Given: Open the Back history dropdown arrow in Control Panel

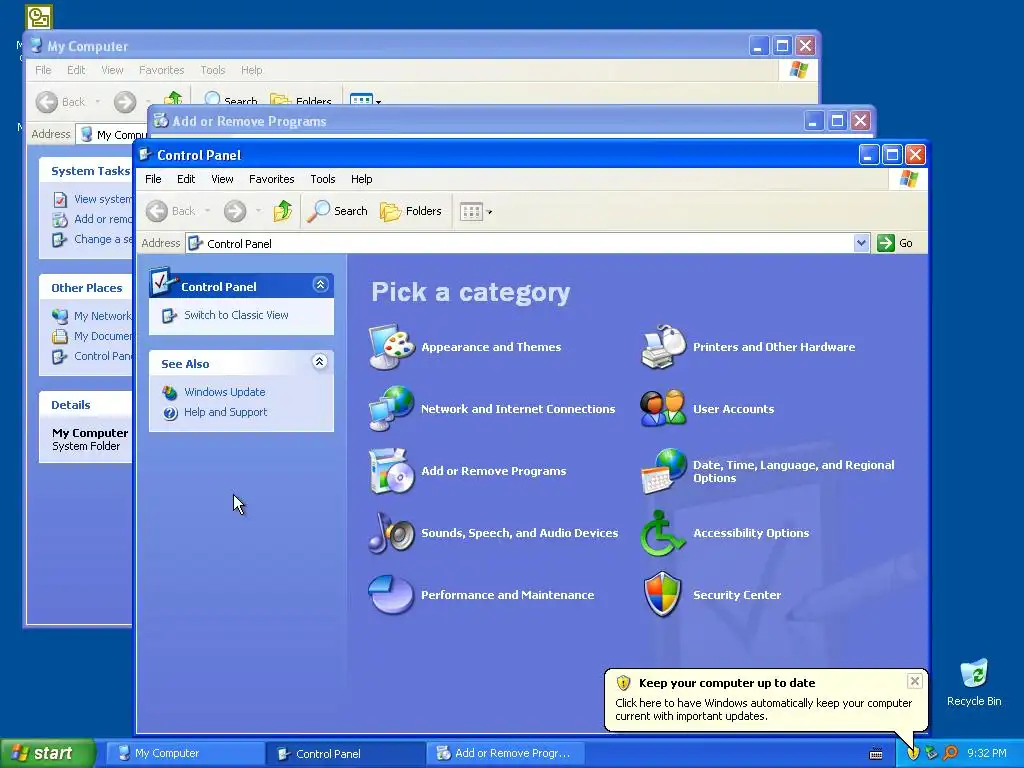Looking at the screenshot, I should [x=208, y=211].
